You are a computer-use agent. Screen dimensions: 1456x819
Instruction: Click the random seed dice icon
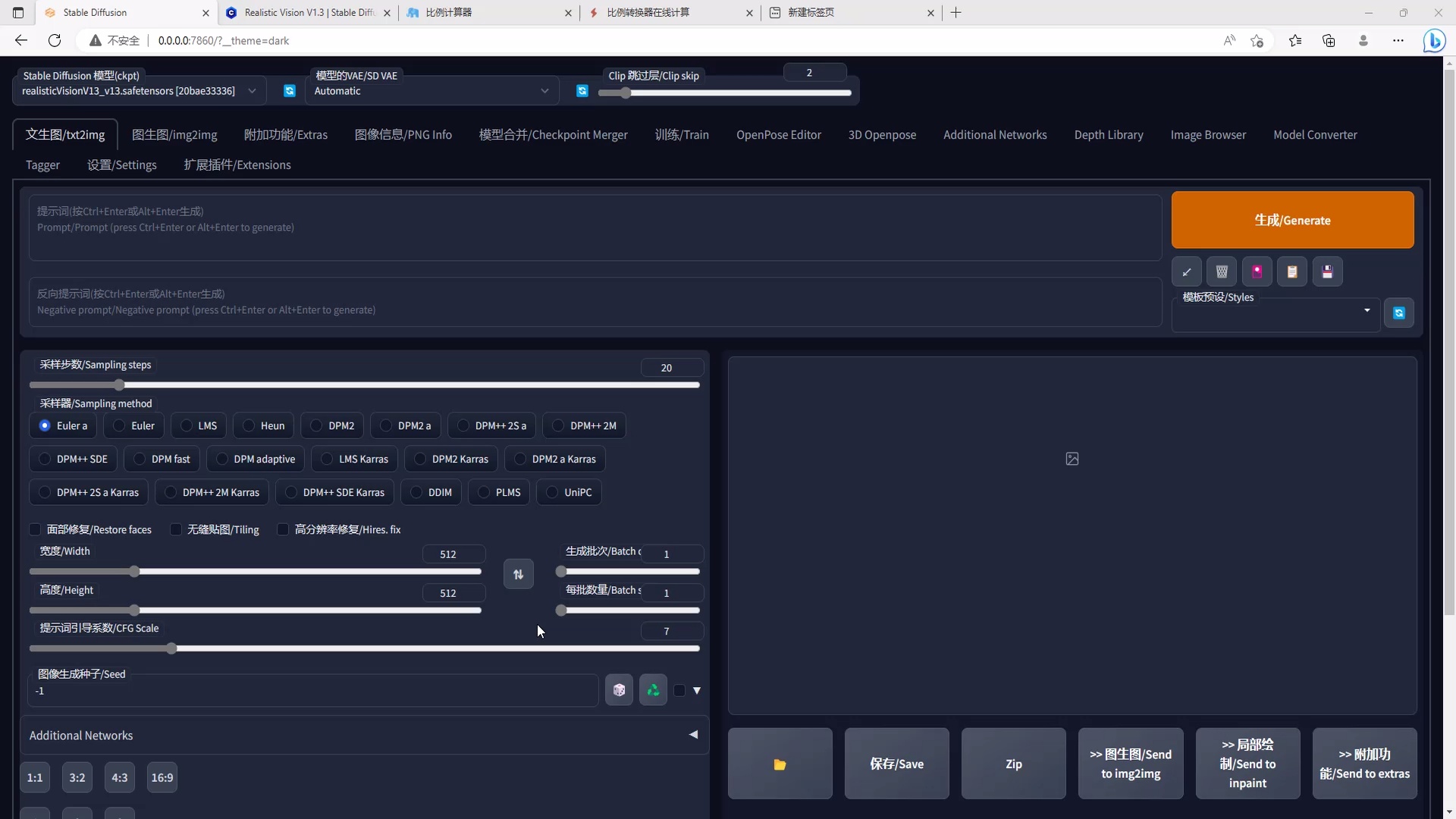coord(619,690)
